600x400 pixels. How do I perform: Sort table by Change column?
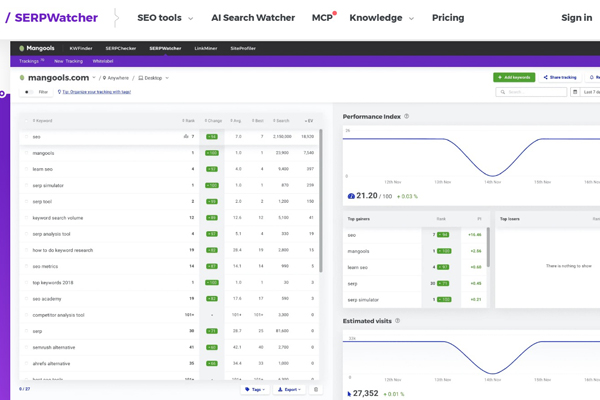[213, 121]
